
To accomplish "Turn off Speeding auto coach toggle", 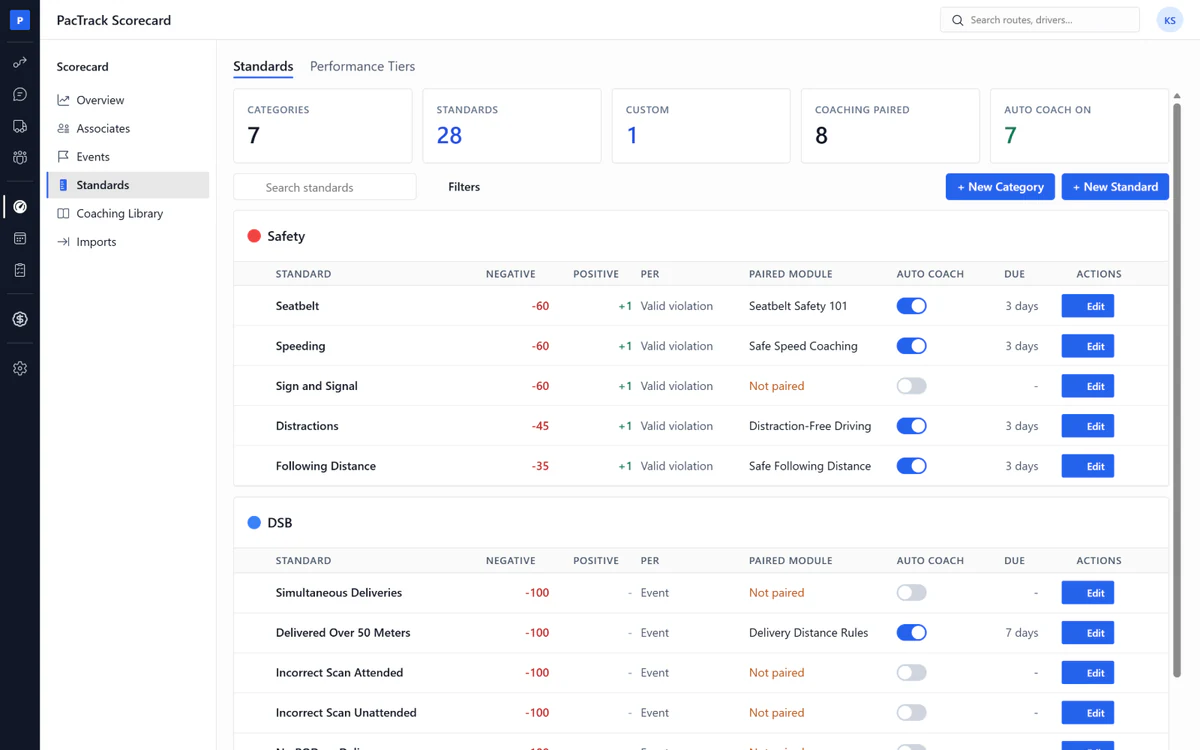I will click(911, 346).
